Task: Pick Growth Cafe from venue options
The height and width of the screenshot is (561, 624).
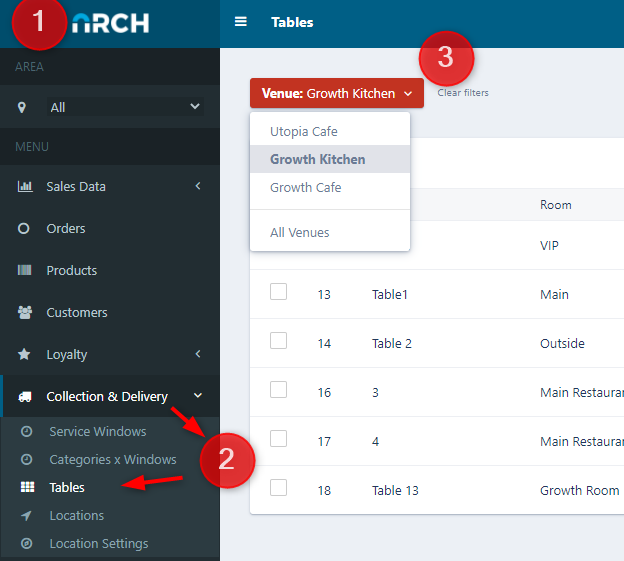Action: tap(305, 188)
